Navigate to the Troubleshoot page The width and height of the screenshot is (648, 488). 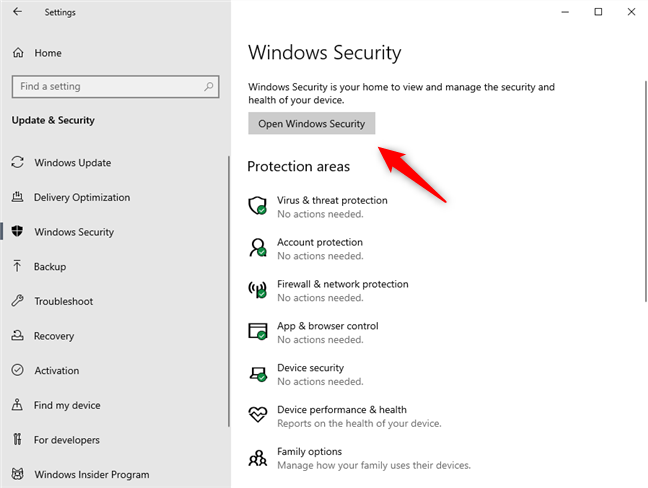[63, 302]
